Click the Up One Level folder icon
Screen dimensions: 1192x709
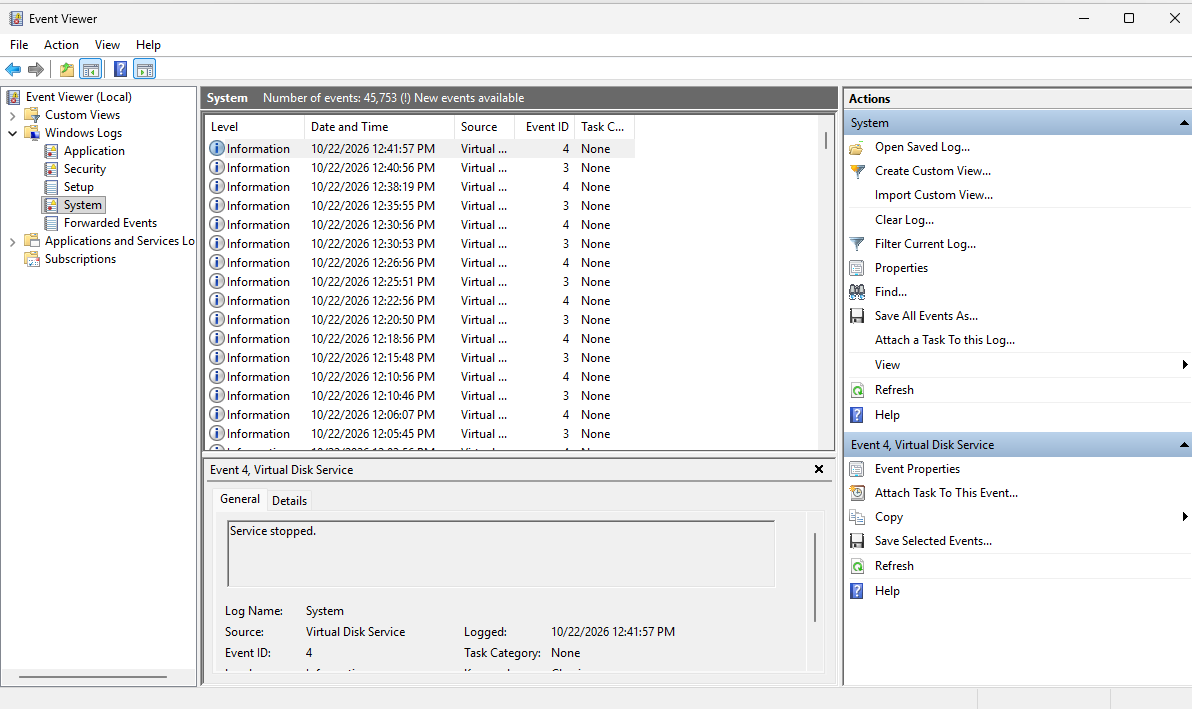[x=67, y=69]
